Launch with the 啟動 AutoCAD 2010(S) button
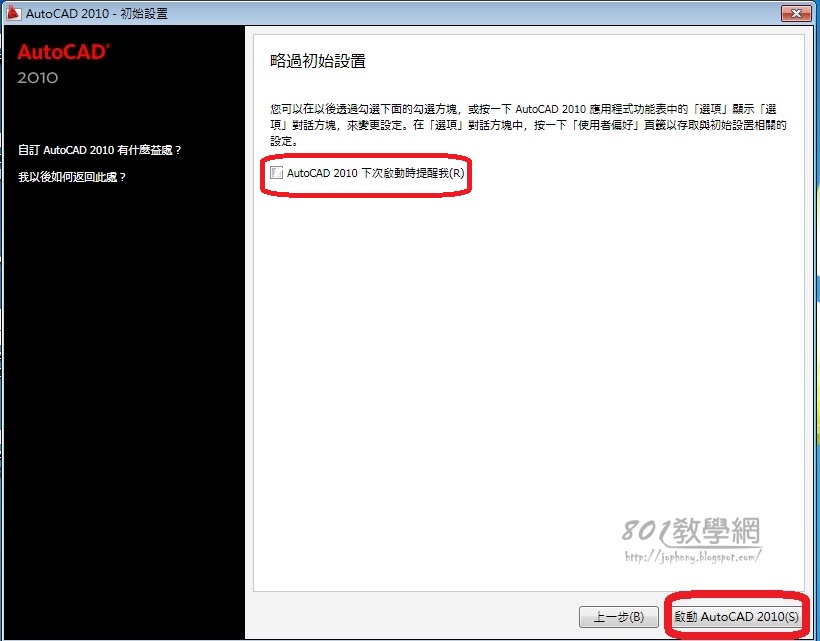820x641 pixels. click(736, 617)
